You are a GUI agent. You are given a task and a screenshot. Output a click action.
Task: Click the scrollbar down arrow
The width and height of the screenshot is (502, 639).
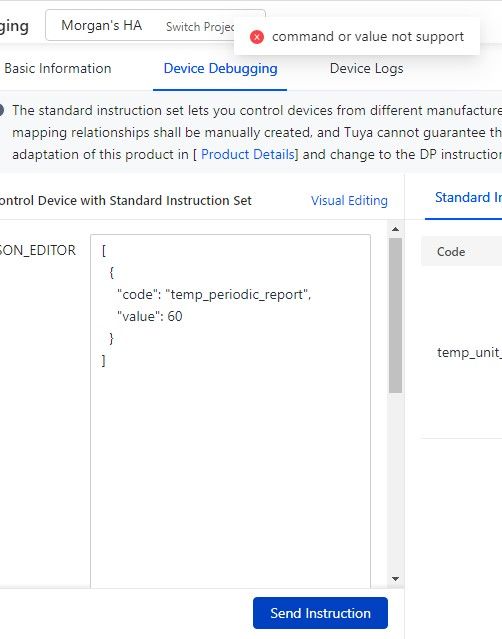point(395,579)
